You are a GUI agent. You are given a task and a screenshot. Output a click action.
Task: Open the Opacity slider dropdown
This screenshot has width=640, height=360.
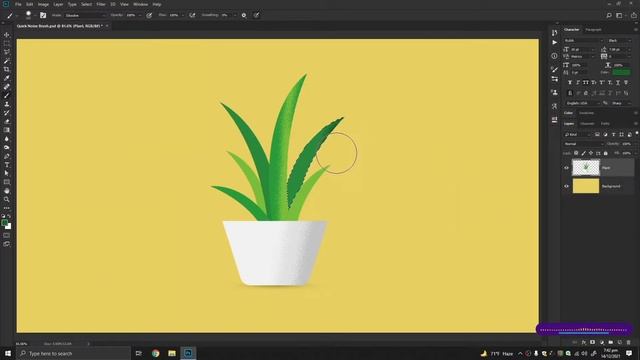140,15
